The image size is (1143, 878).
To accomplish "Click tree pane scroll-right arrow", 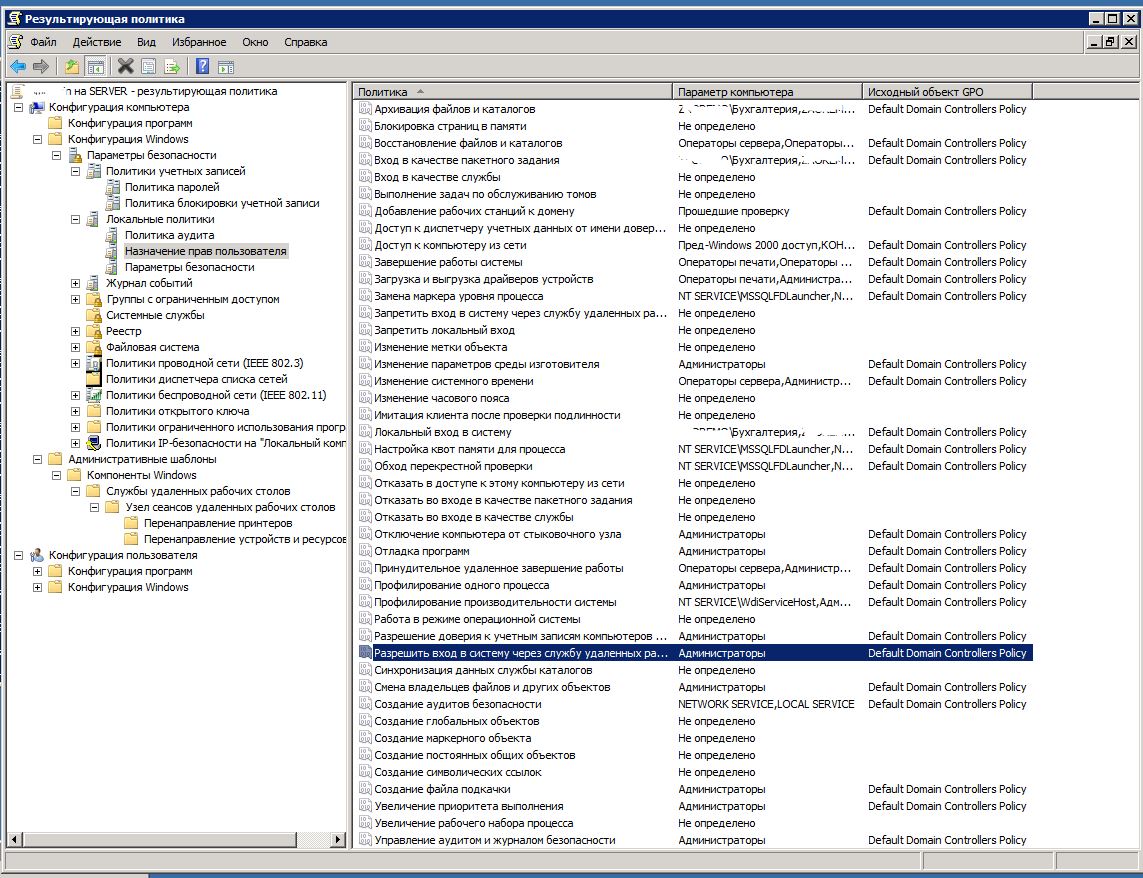I will pyautogui.click(x=338, y=839).
